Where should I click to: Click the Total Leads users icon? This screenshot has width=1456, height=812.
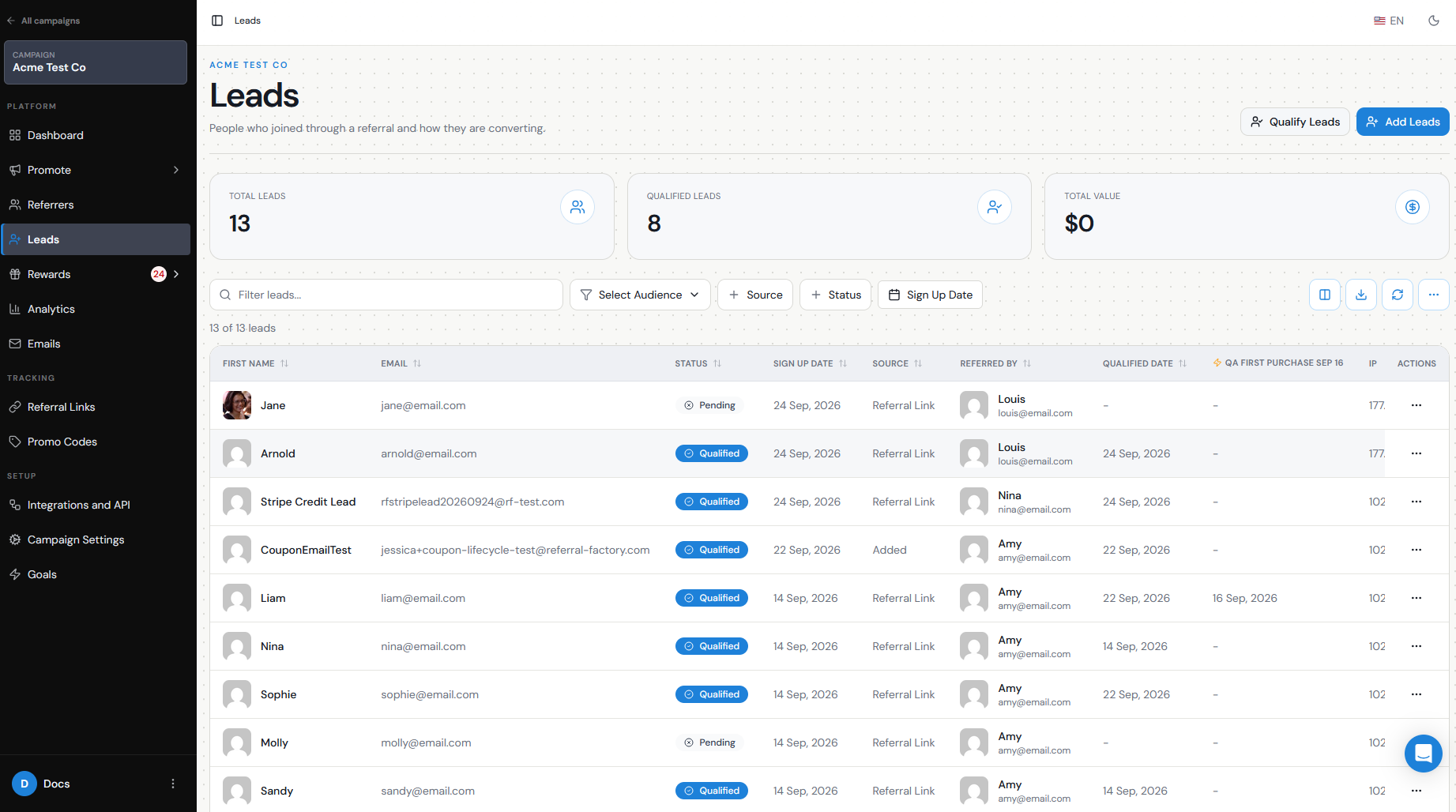pyautogui.click(x=578, y=207)
